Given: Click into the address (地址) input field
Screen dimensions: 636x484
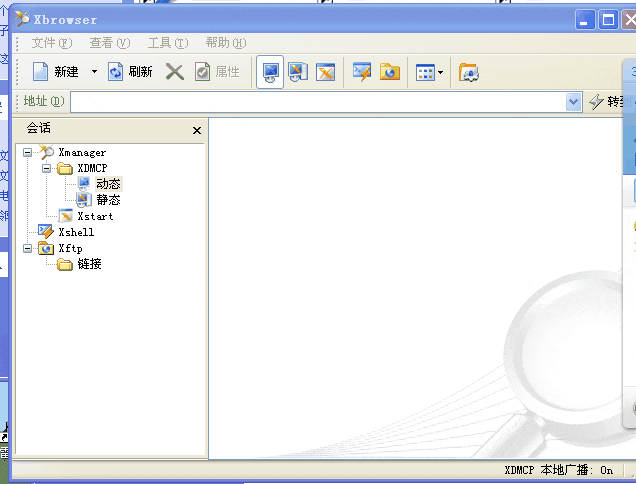Looking at the screenshot, I should point(318,102).
